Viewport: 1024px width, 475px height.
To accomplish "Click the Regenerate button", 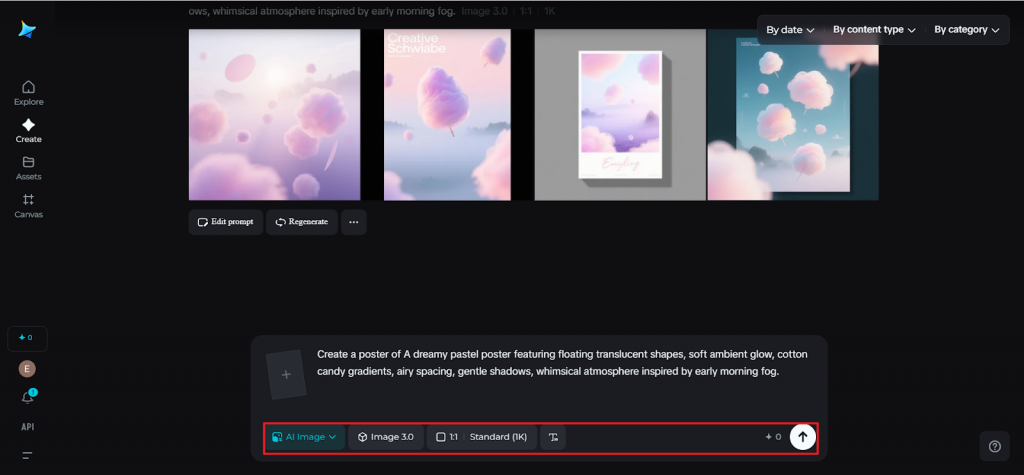I will (301, 222).
